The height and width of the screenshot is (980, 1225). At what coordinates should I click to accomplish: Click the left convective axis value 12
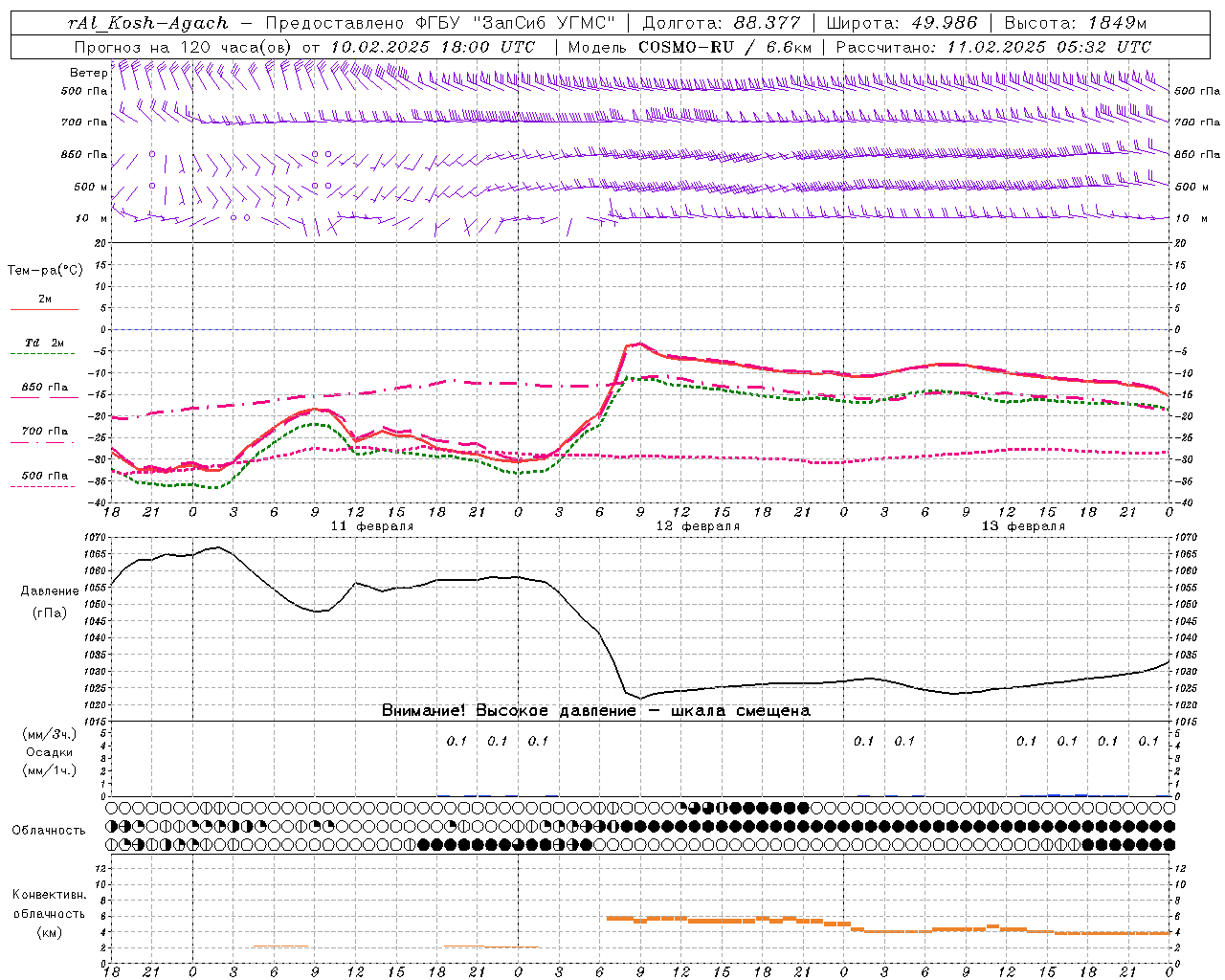(102, 868)
